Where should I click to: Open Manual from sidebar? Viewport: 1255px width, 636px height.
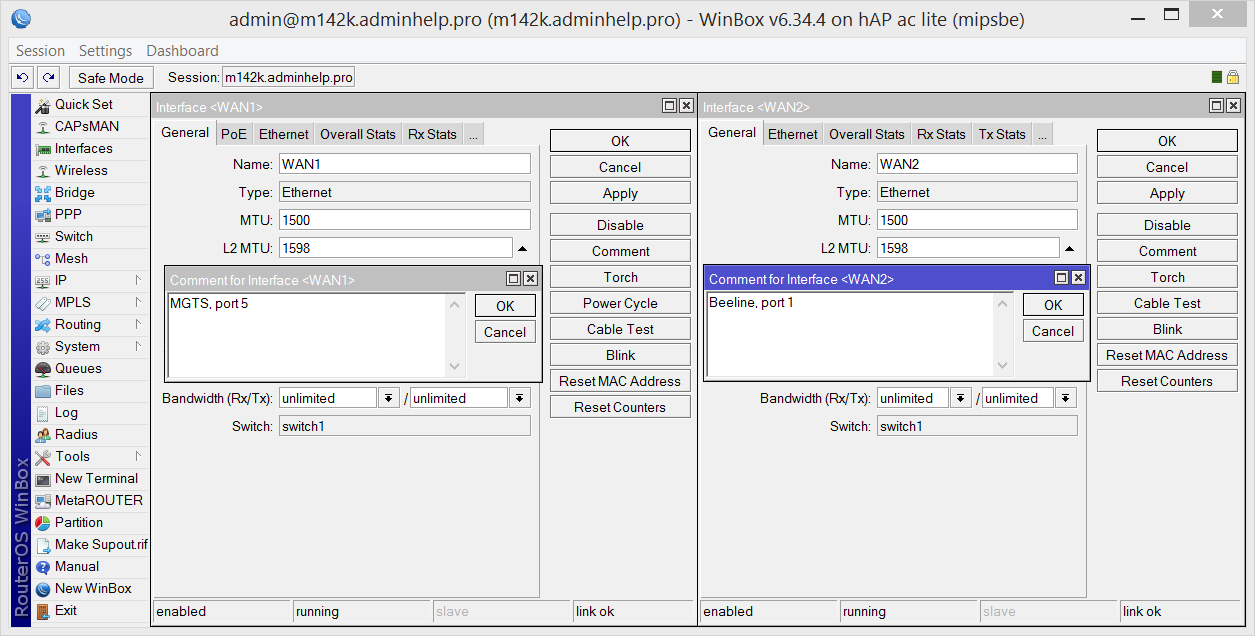77,566
